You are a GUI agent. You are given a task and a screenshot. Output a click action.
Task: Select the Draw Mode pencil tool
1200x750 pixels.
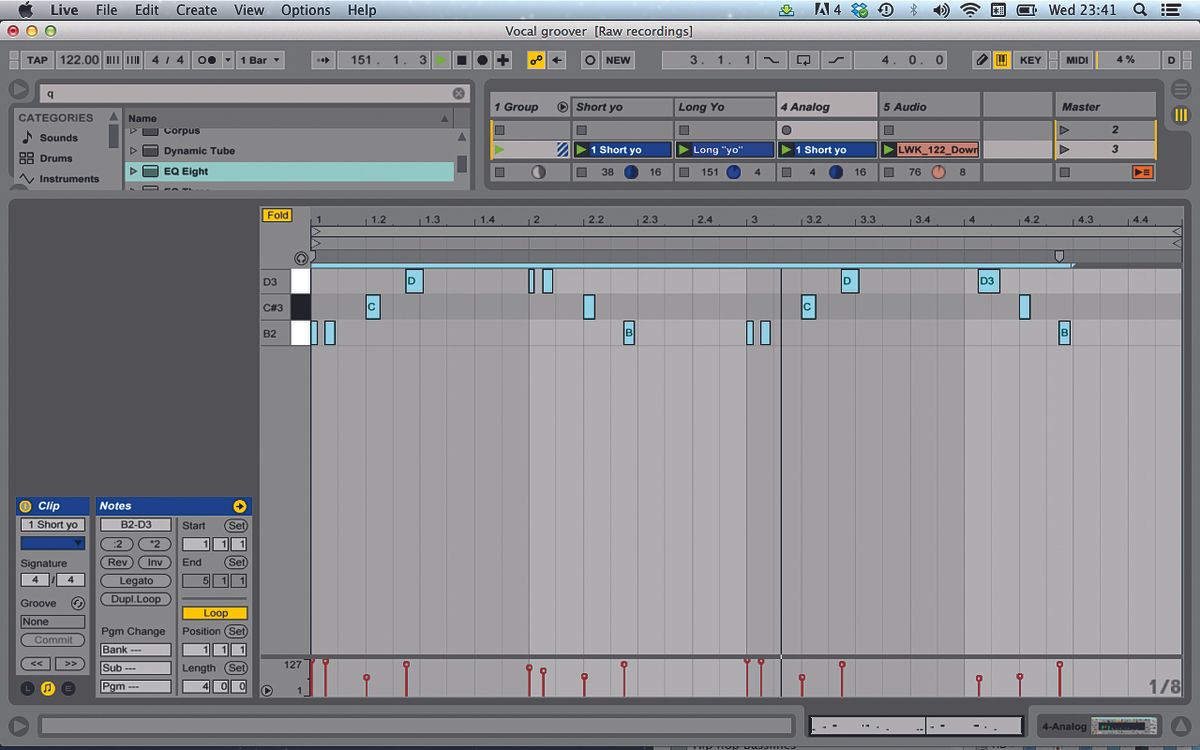click(983, 60)
